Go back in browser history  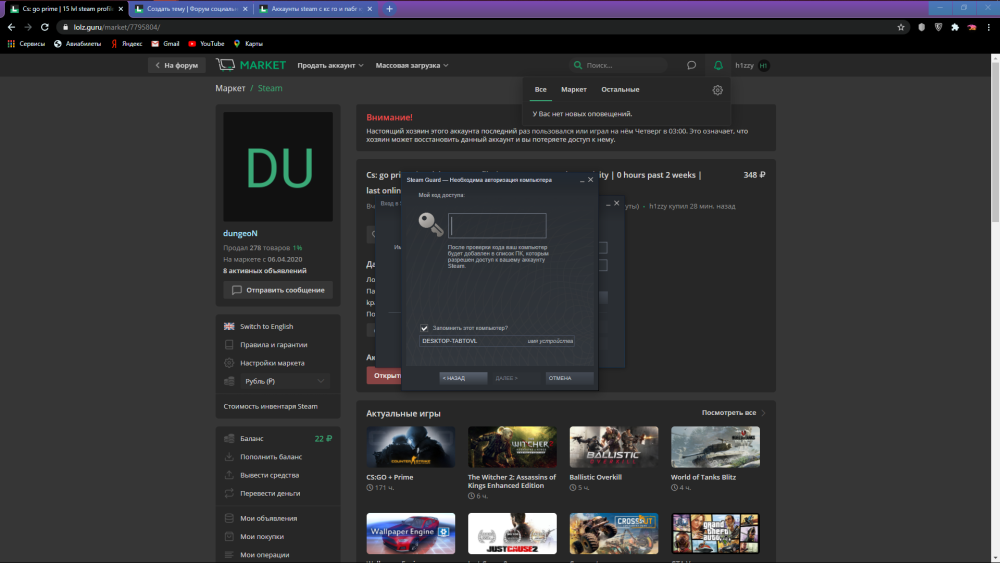tap(11, 27)
